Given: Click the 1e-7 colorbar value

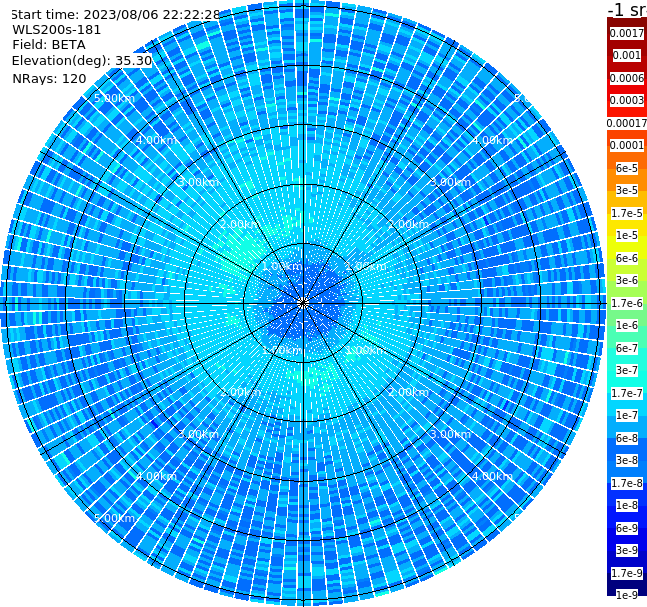Looking at the screenshot, I should (x=627, y=415).
